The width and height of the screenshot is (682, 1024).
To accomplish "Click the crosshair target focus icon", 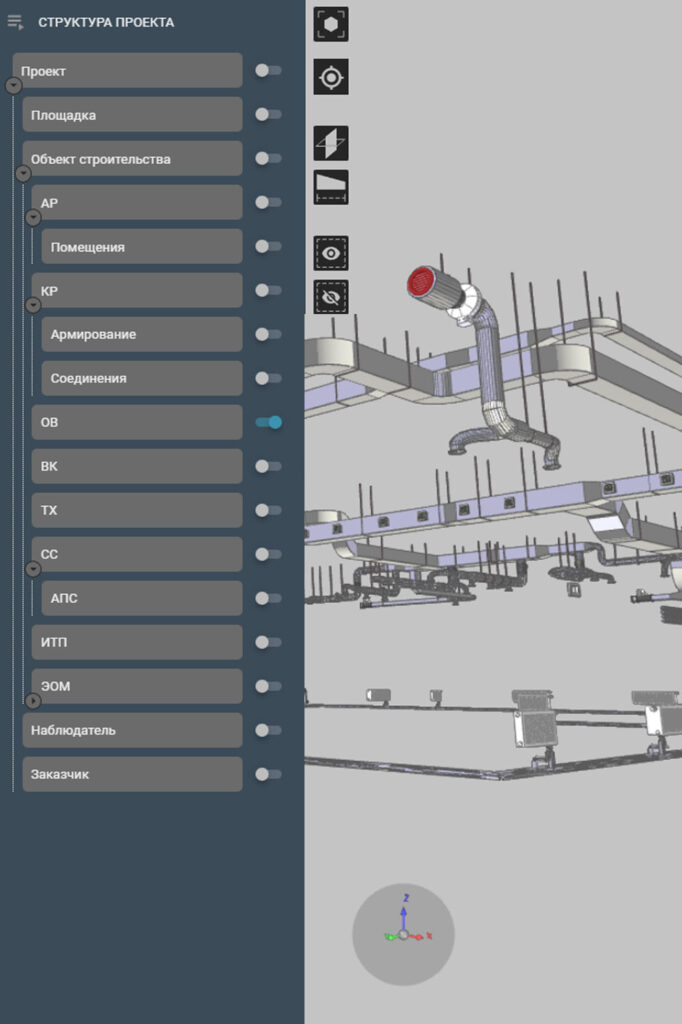I will [x=331, y=77].
